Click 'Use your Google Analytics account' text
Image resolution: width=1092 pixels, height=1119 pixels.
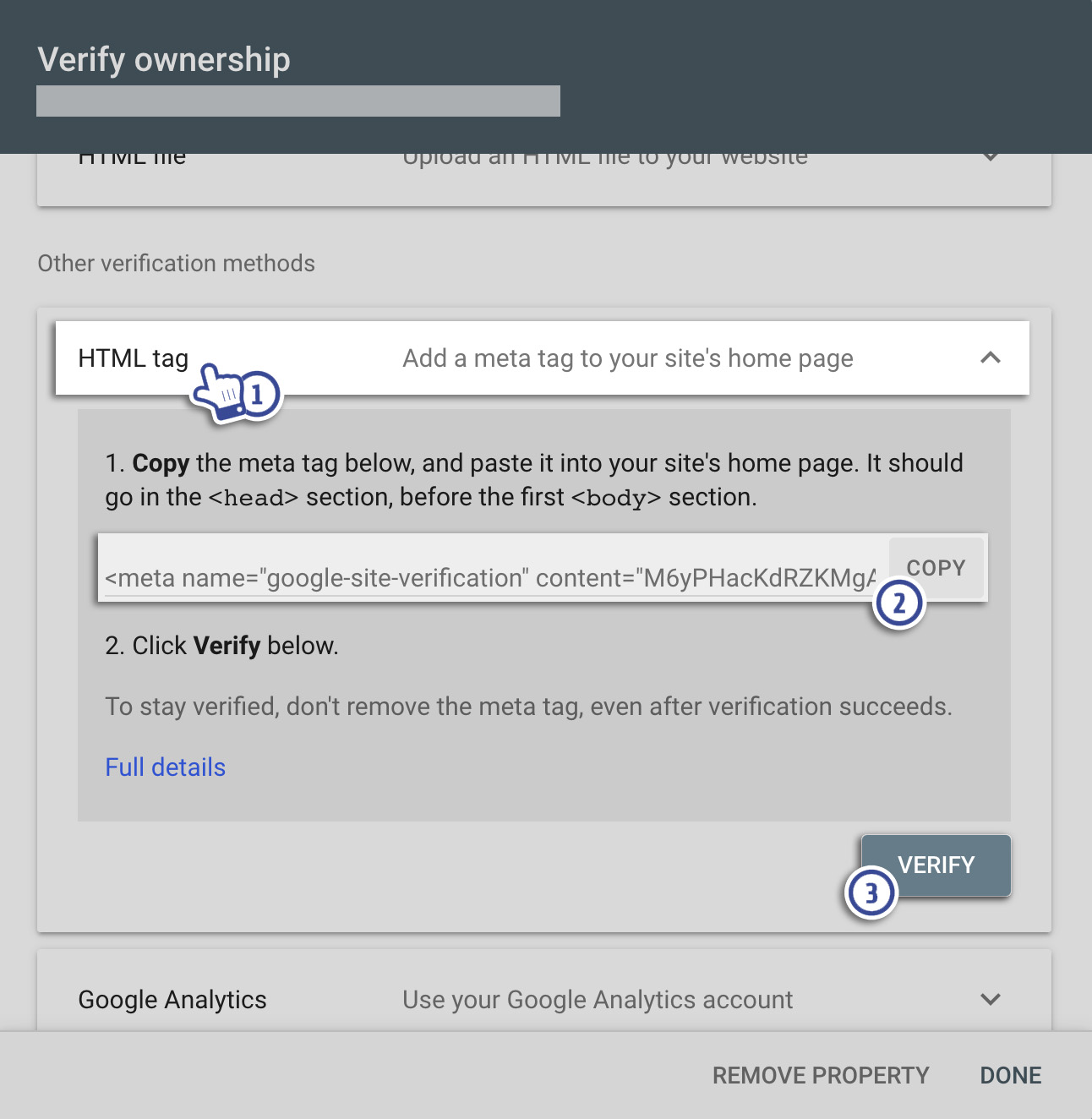[597, 1000]
